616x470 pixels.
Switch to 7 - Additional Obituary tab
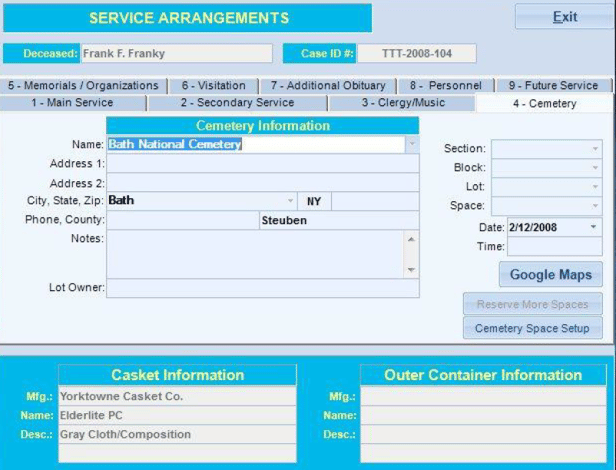click(328, 86)
